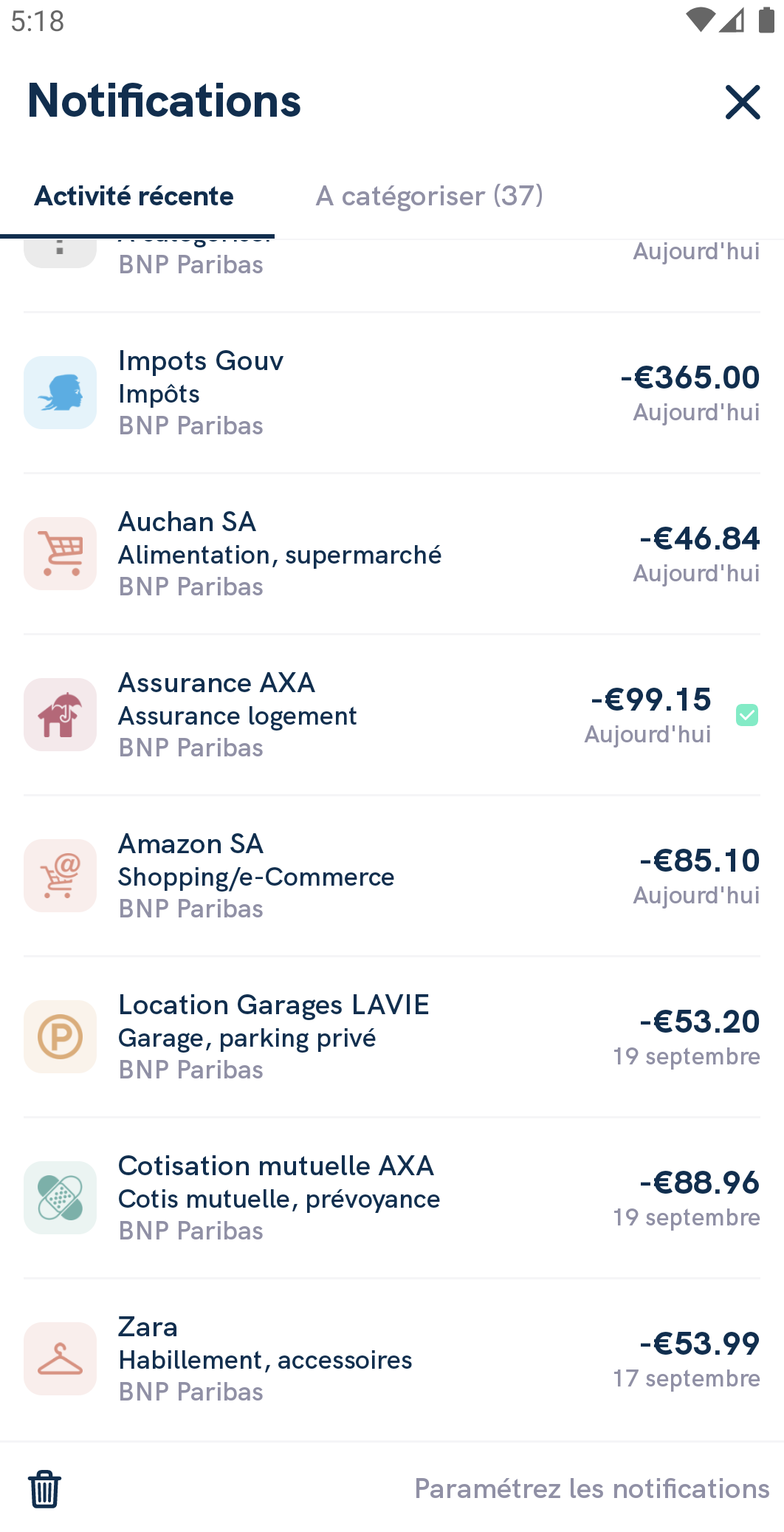Toggle the green checkmark on Assurance AXA
The height and width of the screenshot is (1532, 784).
(747, 715)
